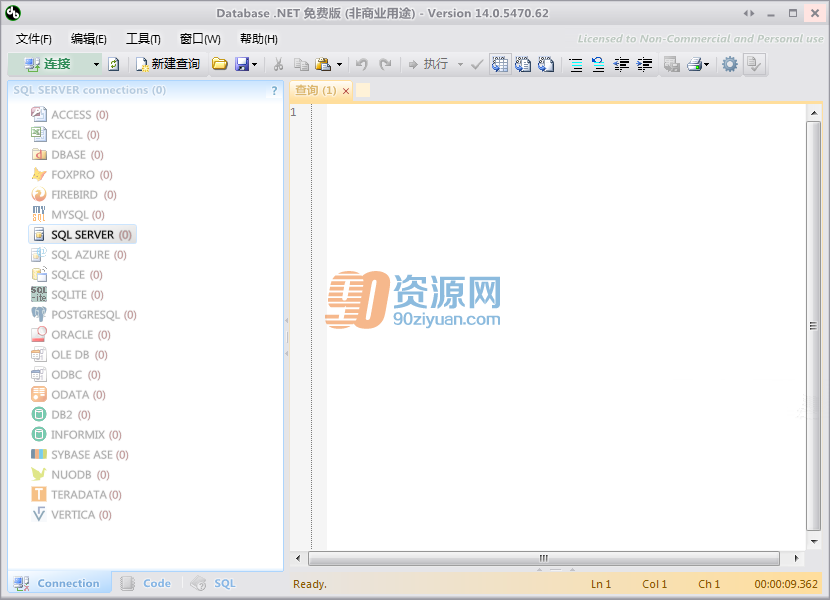Image resolution: width=830 pixels, height=600 pixels.
Task: Click the printer icon
Action: click(x=694, y=64)
